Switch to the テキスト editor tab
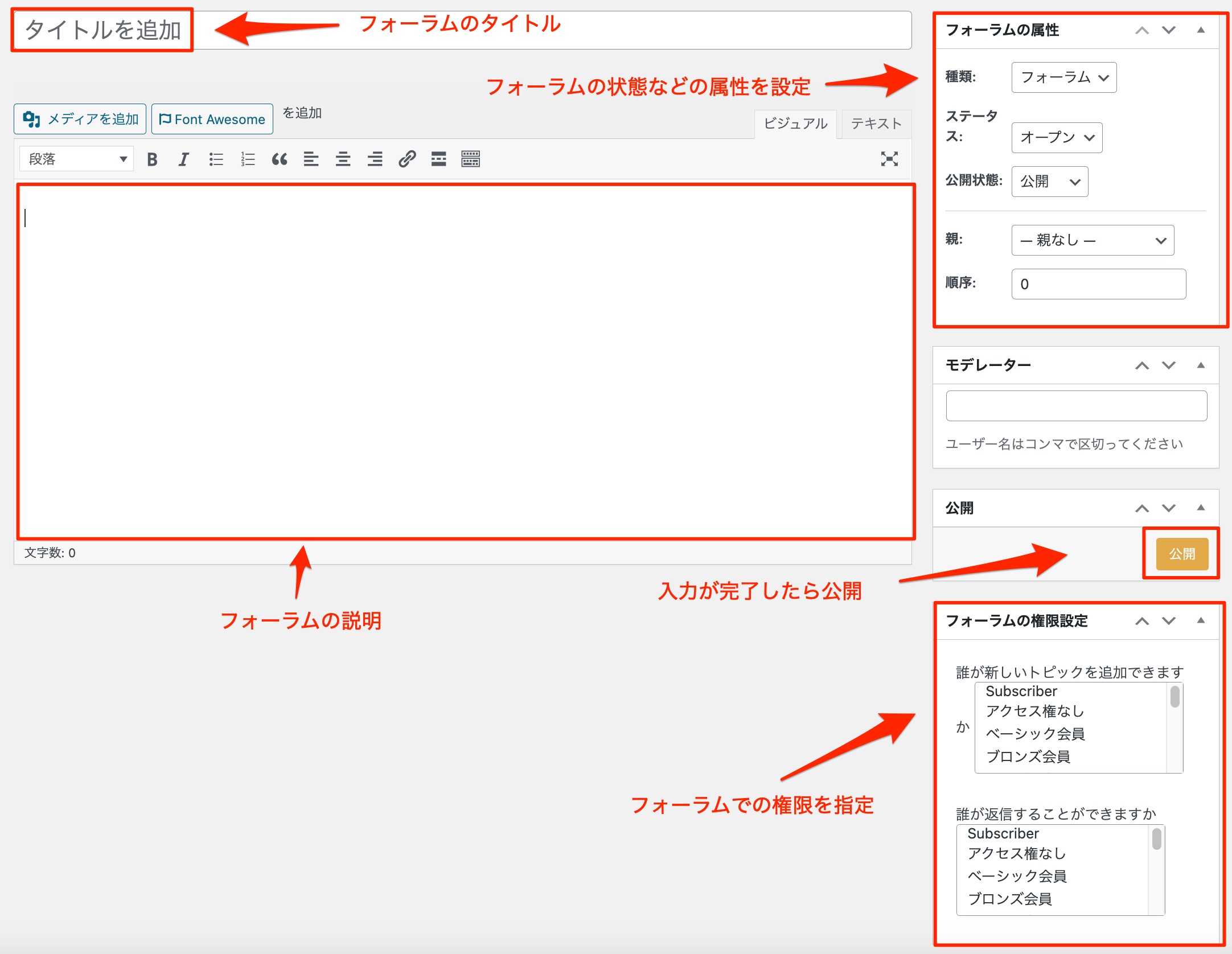The height and width of the screenshot is (954, 1232). click(876, 124)
